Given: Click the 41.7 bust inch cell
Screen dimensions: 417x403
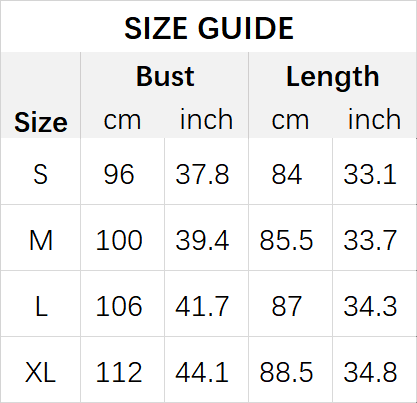Looking at the screenshot, I should (202, 306).
